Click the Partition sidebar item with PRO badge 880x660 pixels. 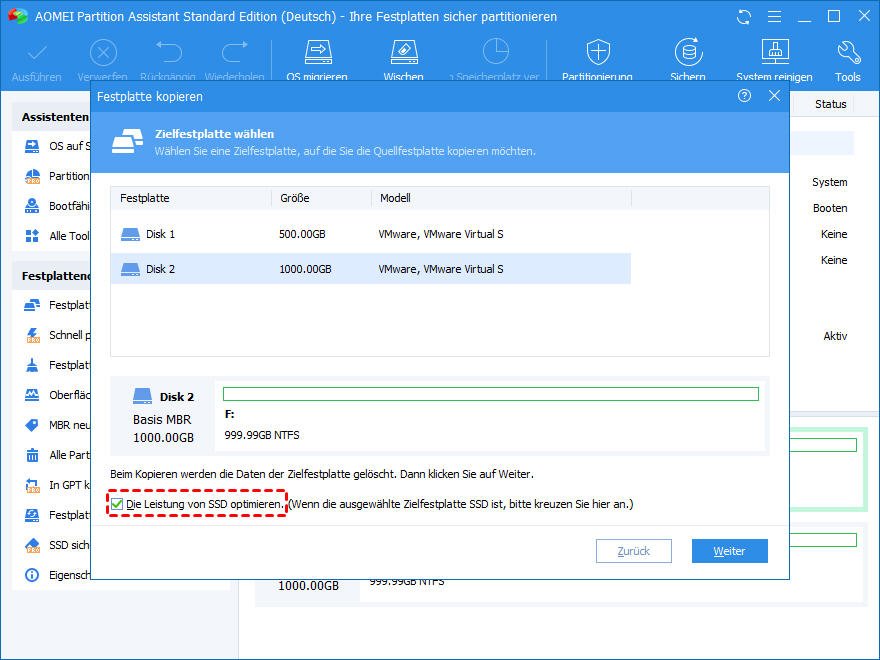(x=57, y=176)
